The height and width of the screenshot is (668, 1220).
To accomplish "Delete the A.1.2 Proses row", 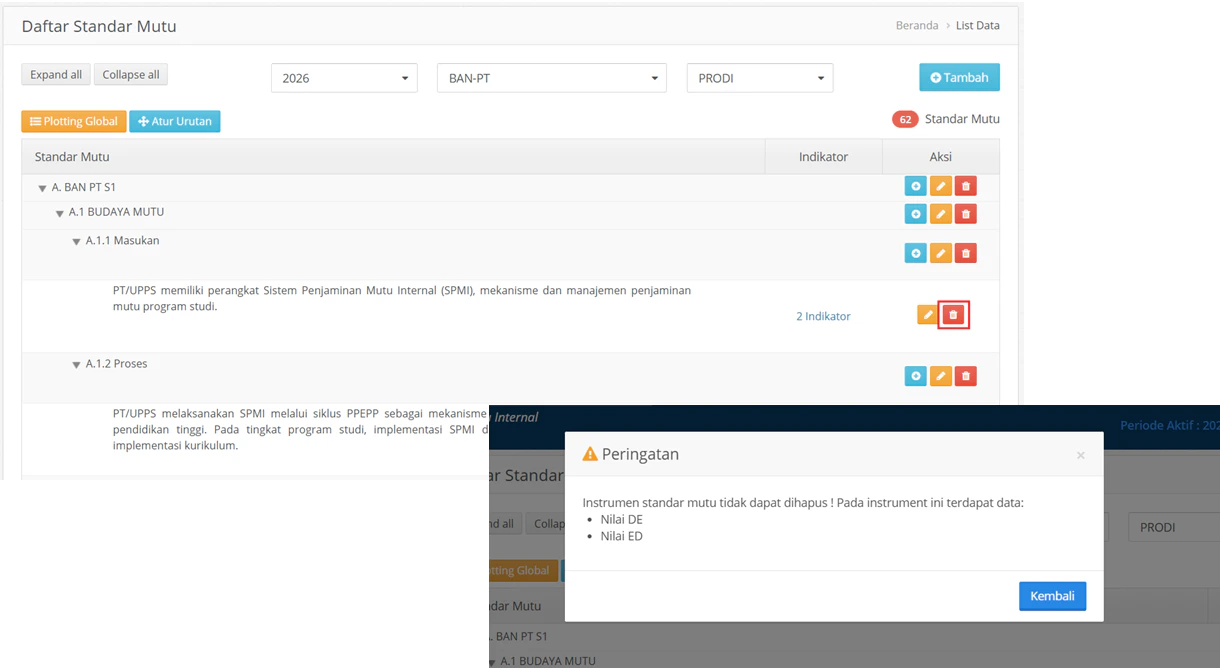I will (965, 375).
